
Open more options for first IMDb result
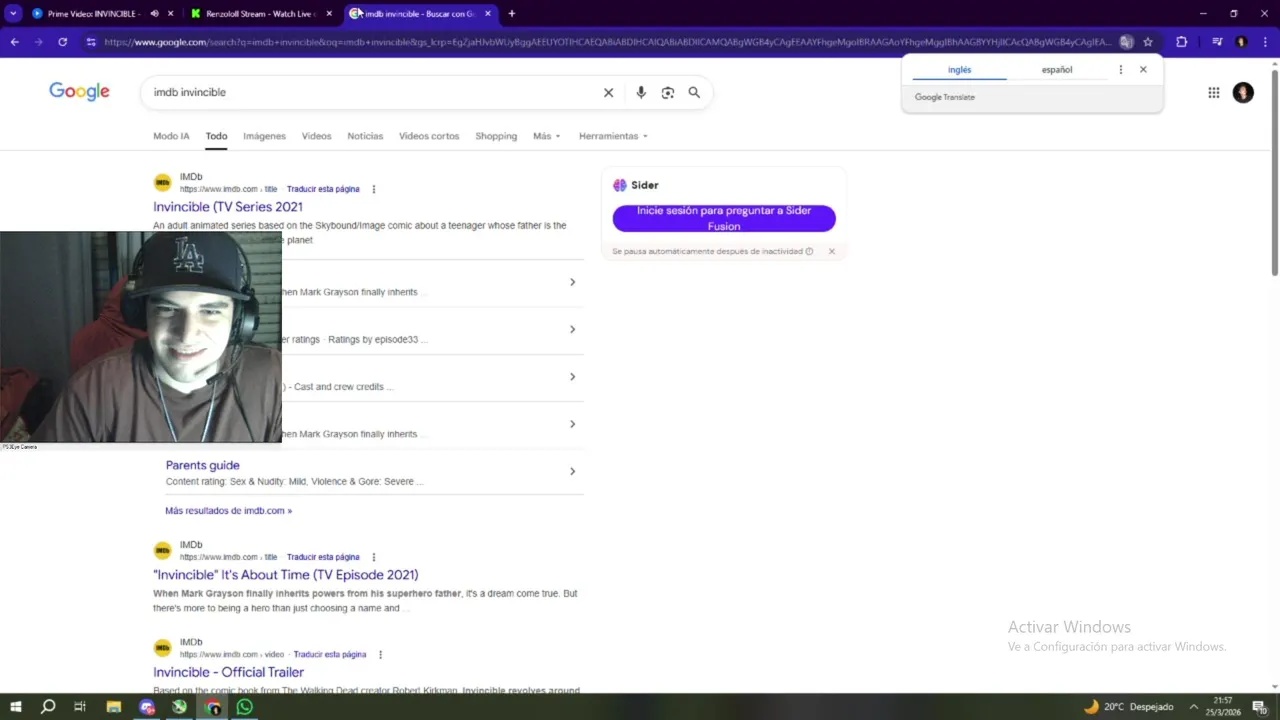pyautogui.click(x=374, y=189)
